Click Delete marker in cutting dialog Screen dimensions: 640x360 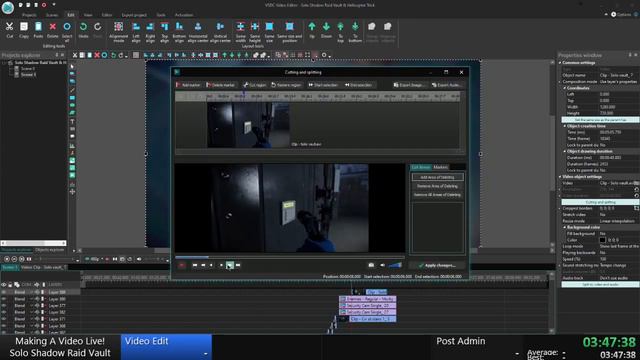pos(221,85)
